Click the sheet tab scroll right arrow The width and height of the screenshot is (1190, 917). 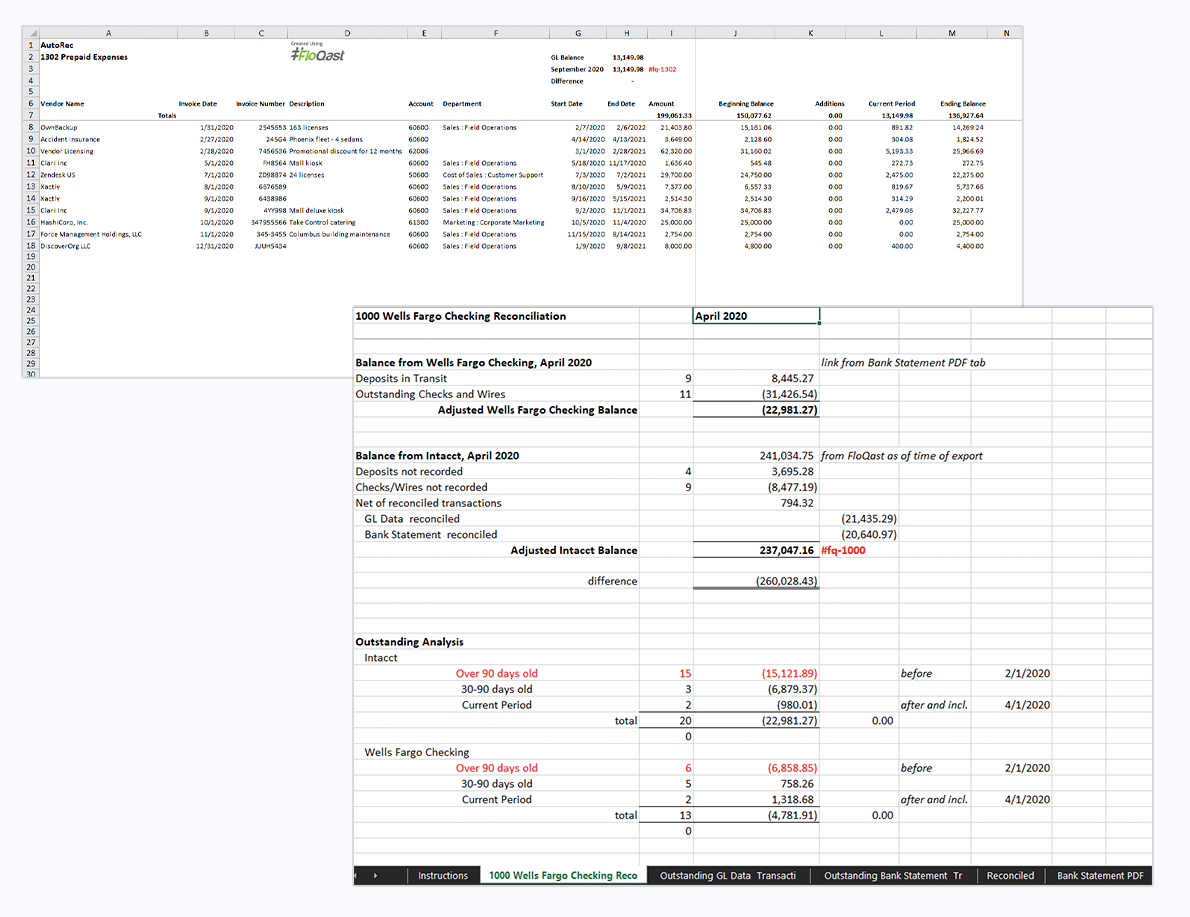(x=376, y=876)
